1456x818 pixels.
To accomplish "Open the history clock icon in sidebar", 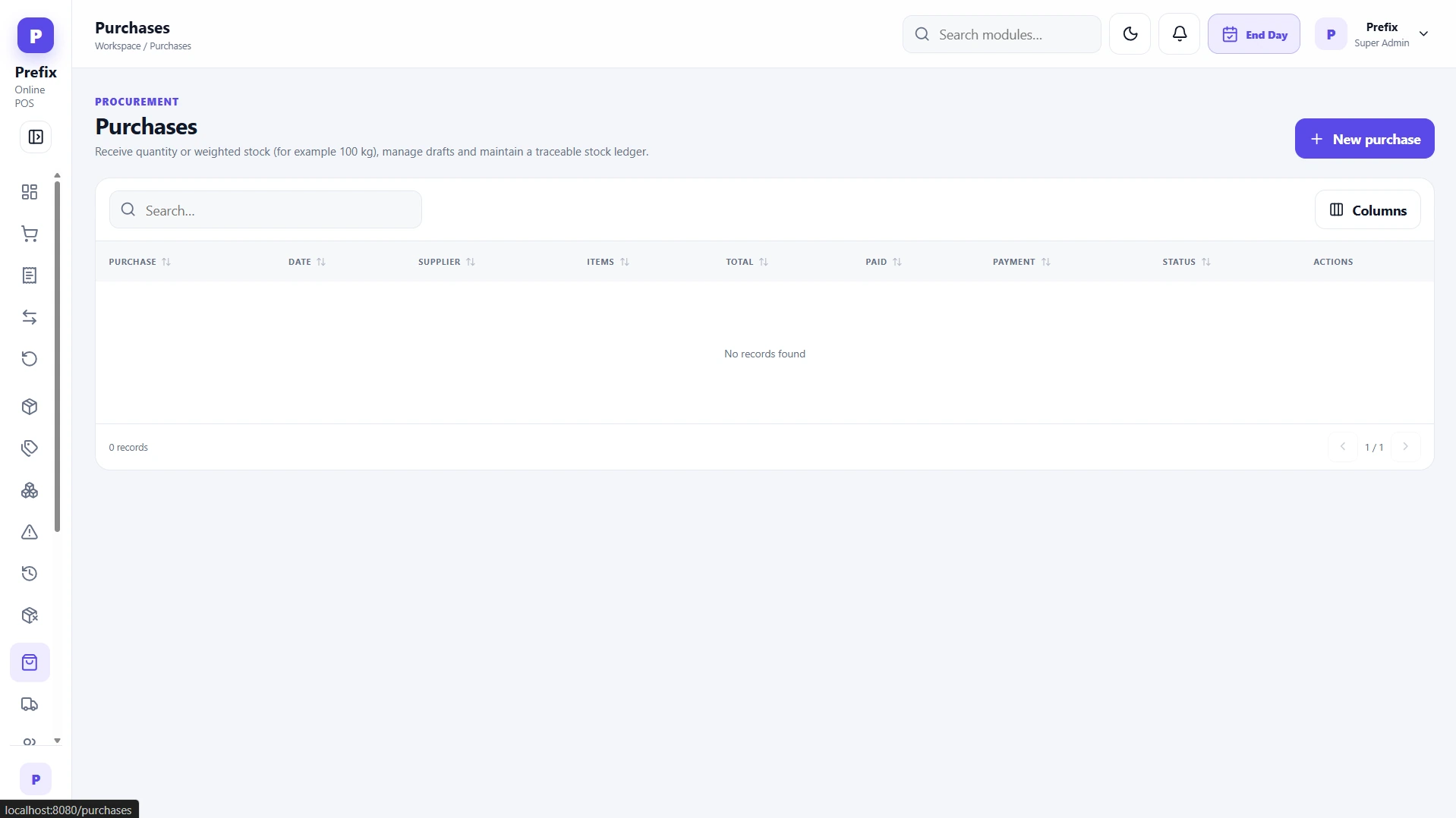I will click(x=30, y=574).
